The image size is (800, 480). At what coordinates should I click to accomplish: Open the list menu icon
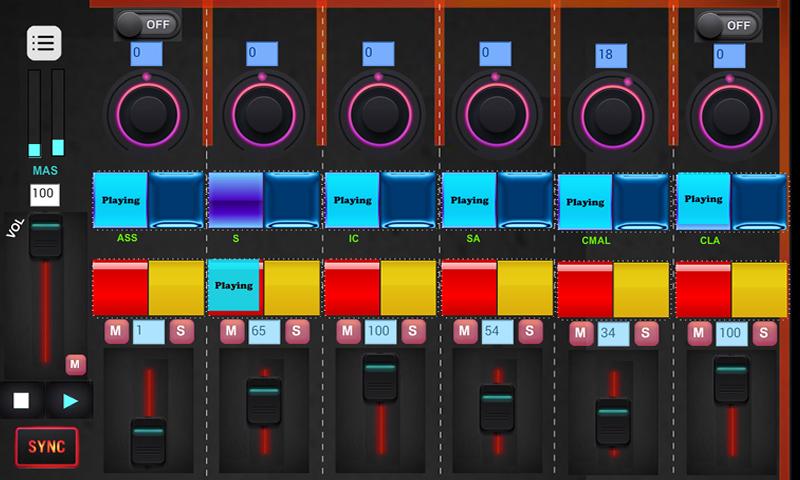pyautogui.click(x=44, y=43)
